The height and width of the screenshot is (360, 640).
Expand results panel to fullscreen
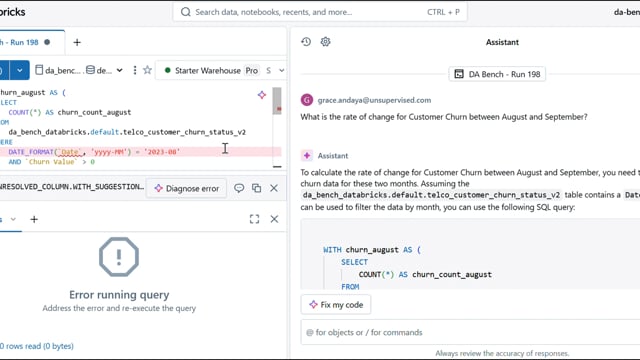tap(254, 219)
